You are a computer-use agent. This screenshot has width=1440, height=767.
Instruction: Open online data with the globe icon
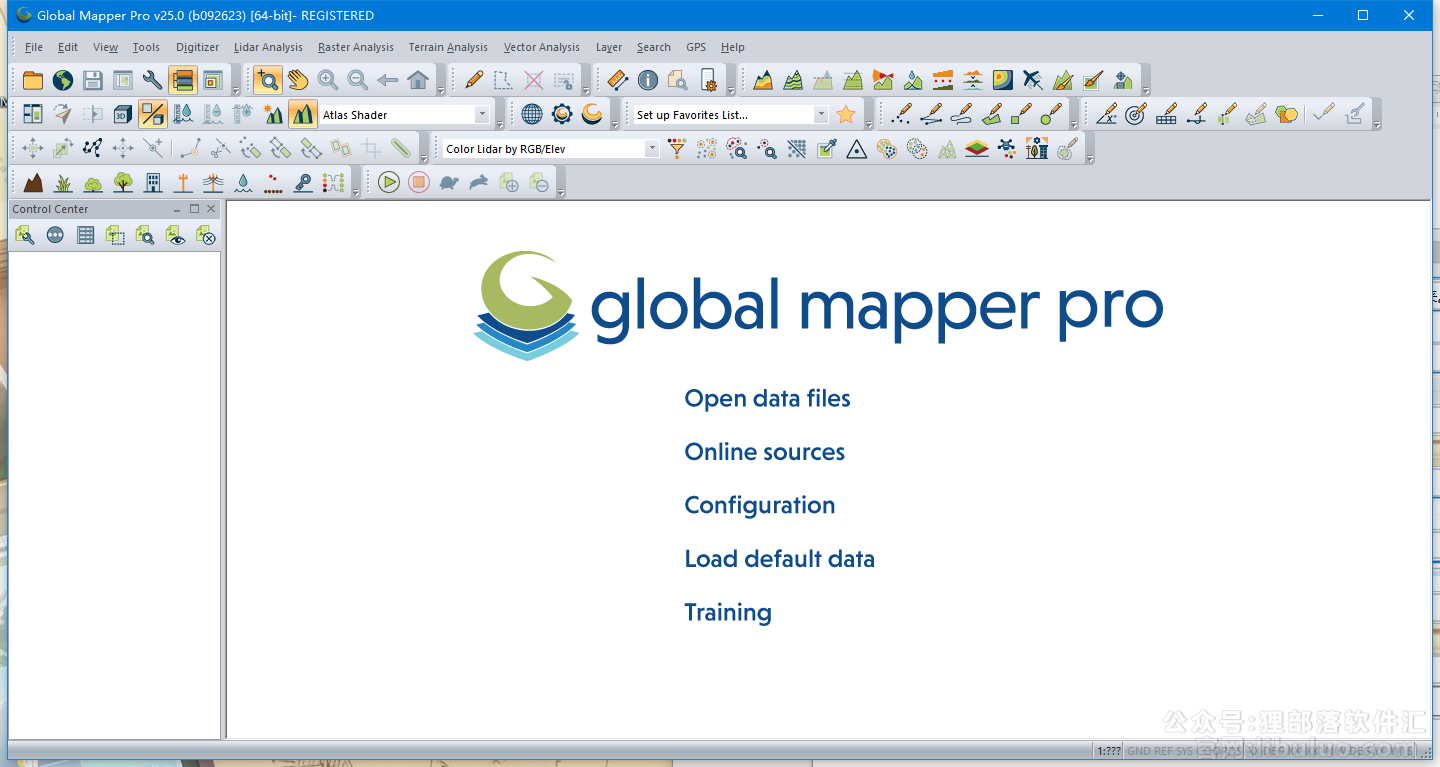pos(63,81)
